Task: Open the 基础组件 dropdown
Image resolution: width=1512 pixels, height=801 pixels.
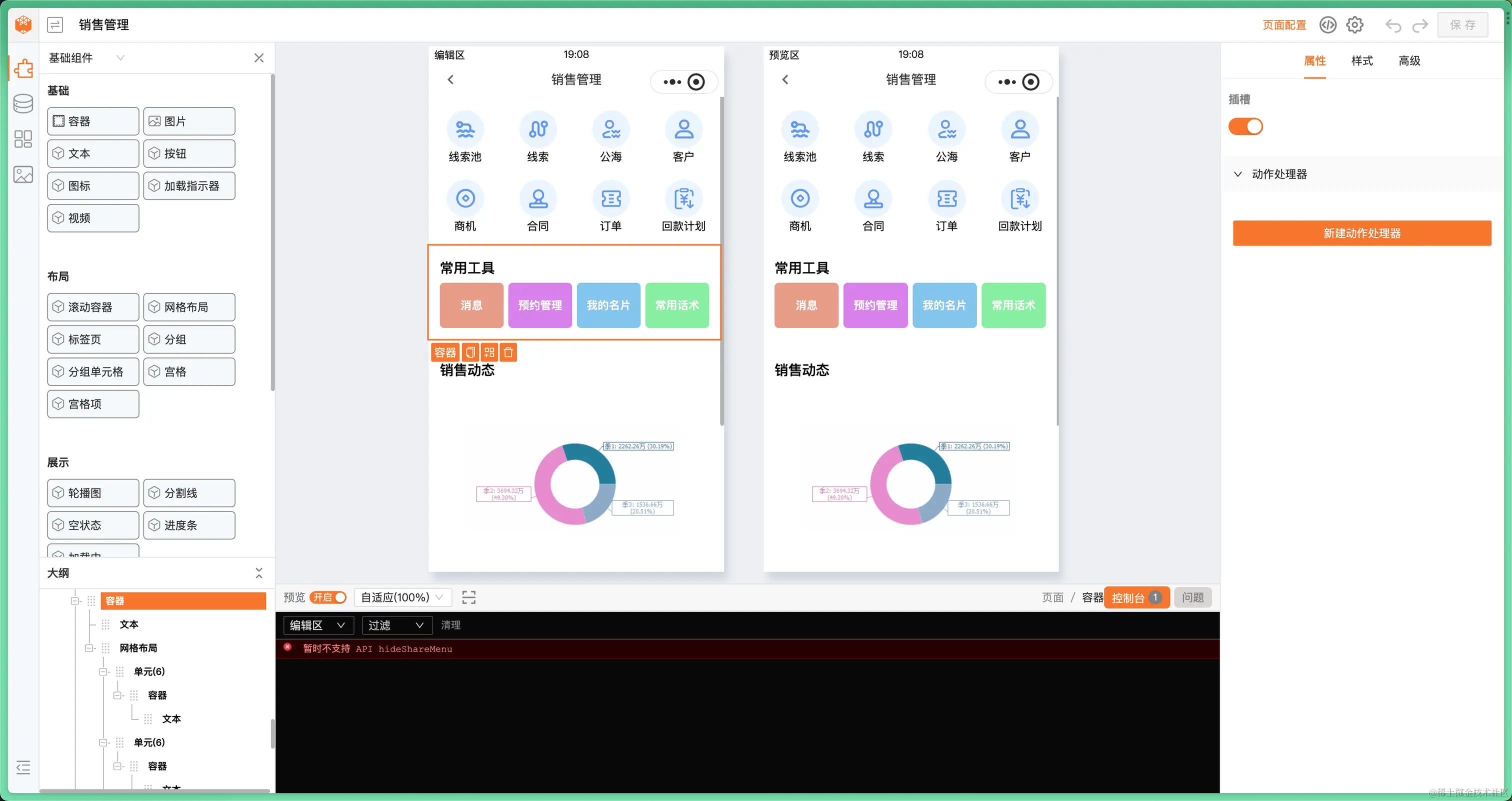Action: click(87, 57)
